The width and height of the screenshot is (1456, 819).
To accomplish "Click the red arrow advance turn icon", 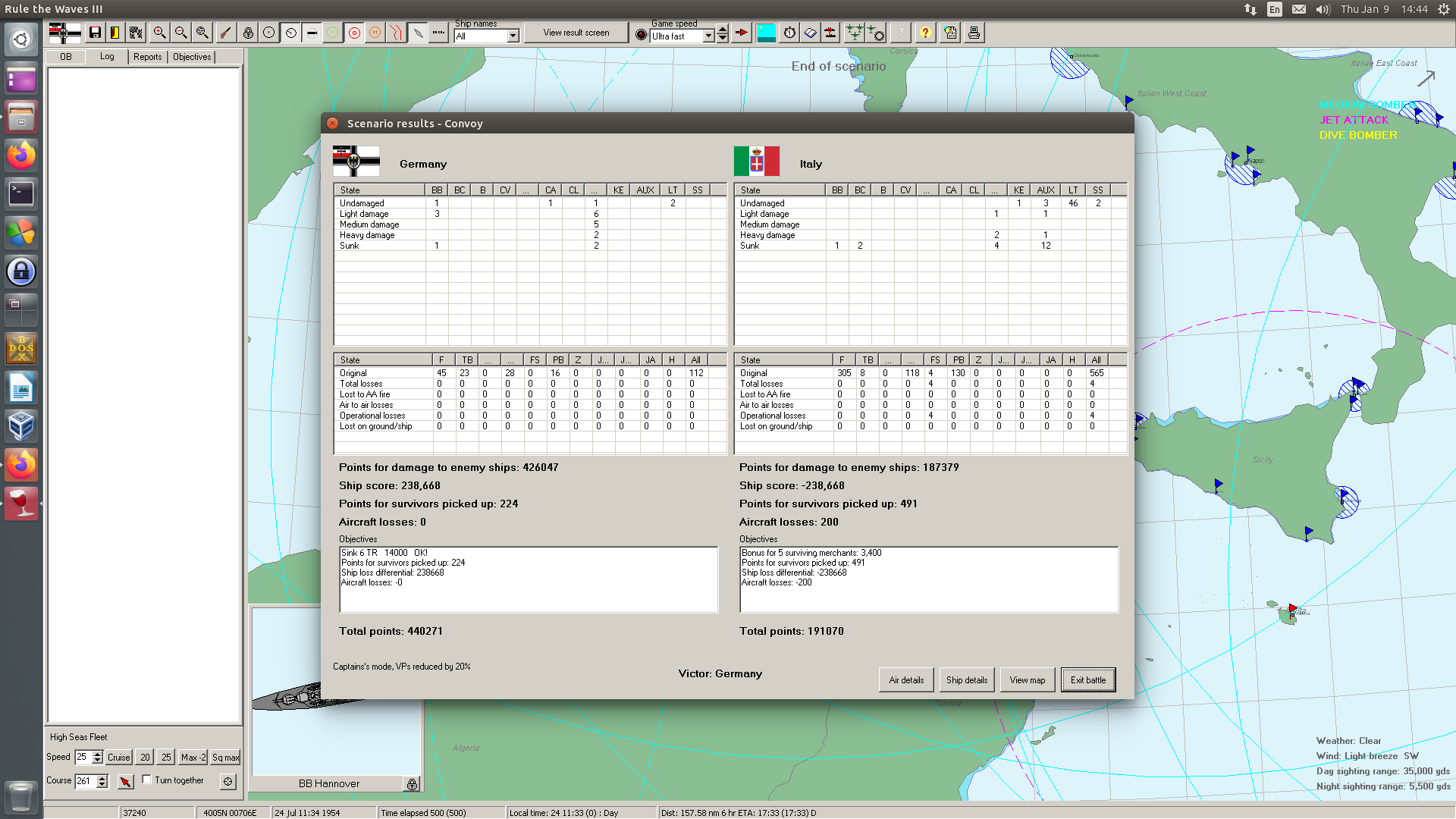I will (742, 33).
